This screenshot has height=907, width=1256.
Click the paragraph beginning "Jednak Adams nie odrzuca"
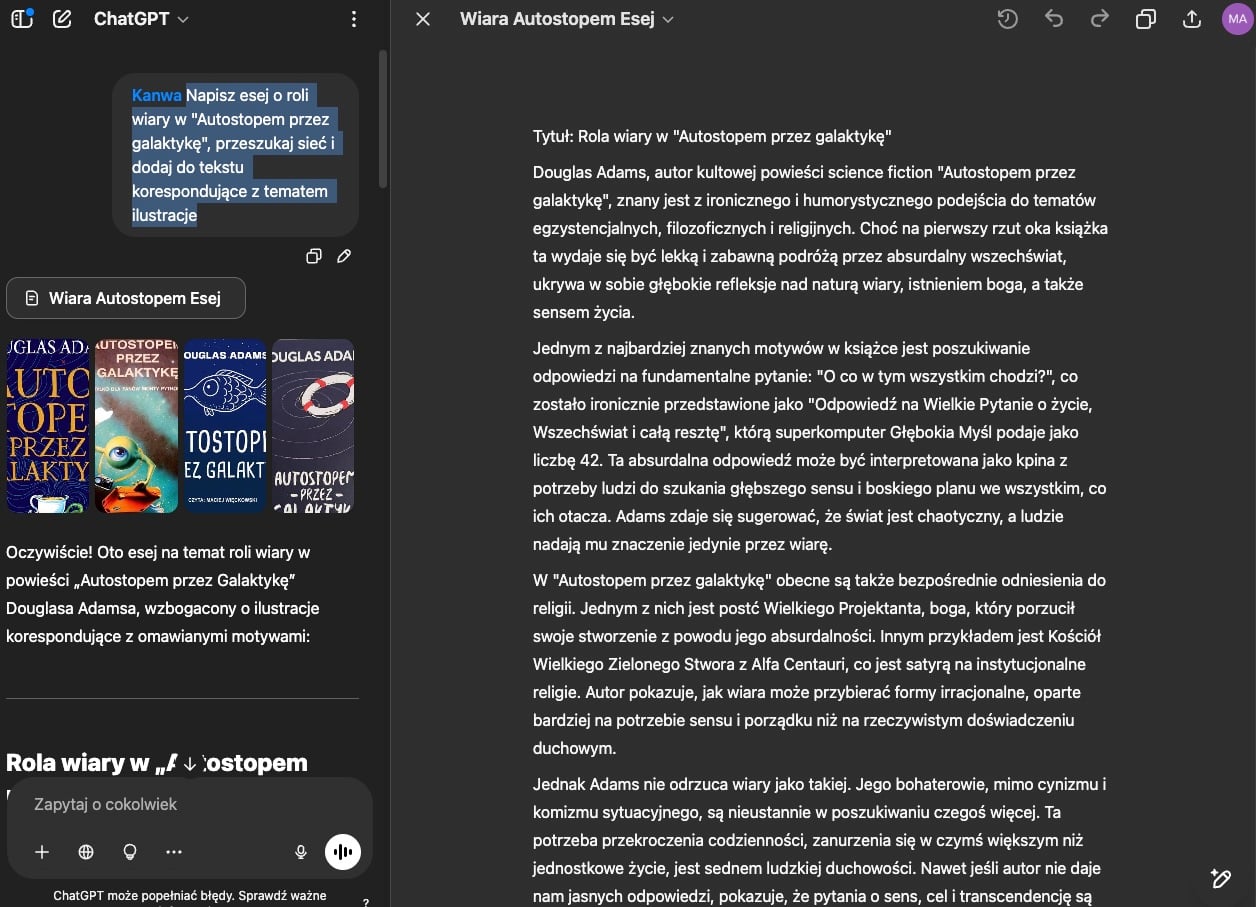click(x=820, y=840)
